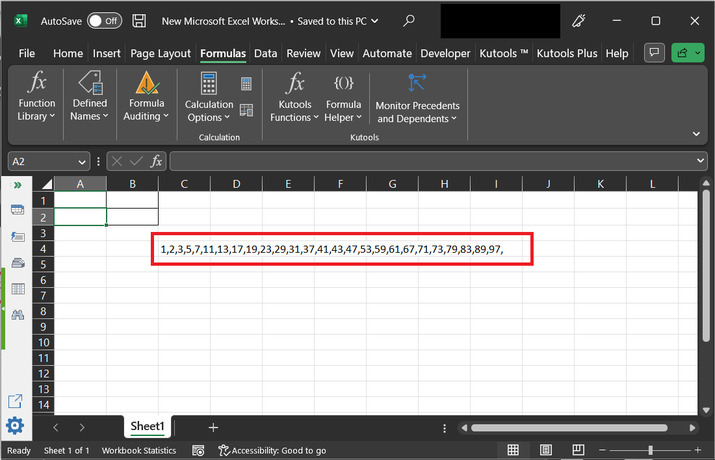Click Workbook Statistics in status bar
Viewport: 715px width, 460px height.
click(x=139, y=450)
